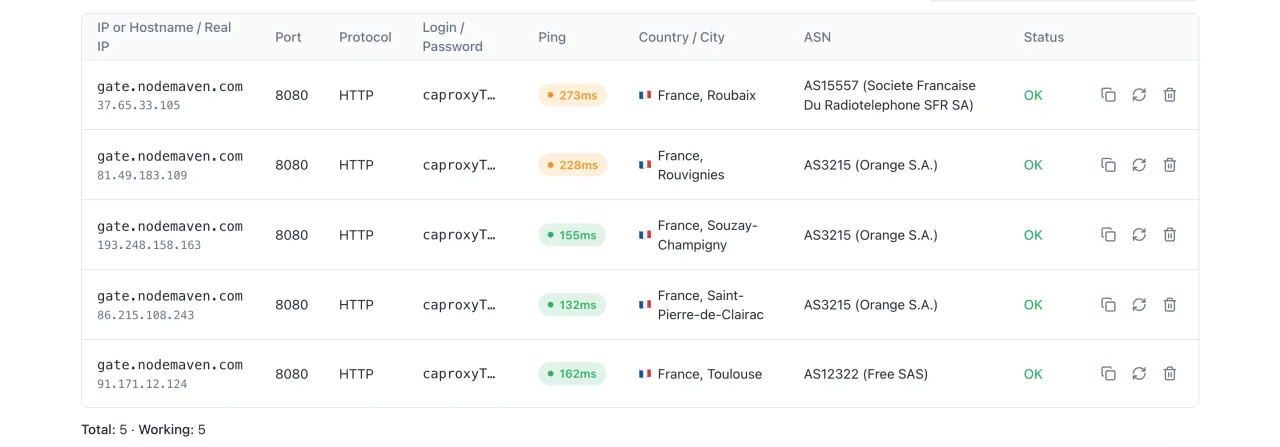The width and height of the screenshot is (1280, 447).
Task: Remove the 193.248.158.163 proxy
Action: click(1170, 235)
